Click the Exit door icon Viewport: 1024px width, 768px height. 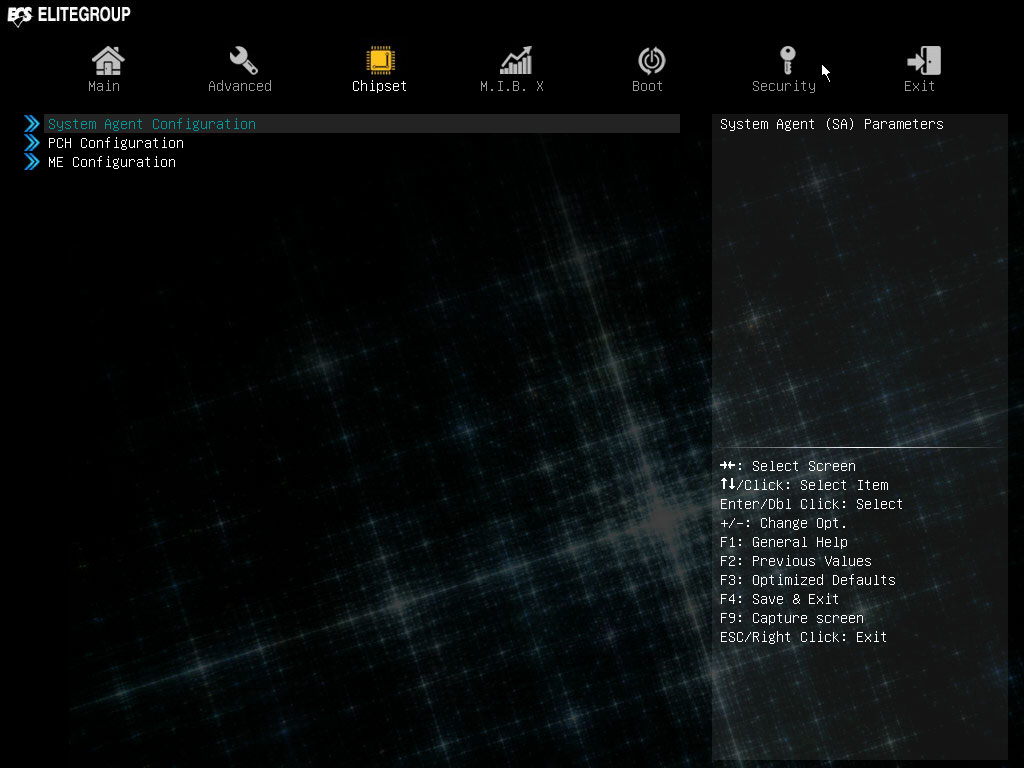click(923, 61)
